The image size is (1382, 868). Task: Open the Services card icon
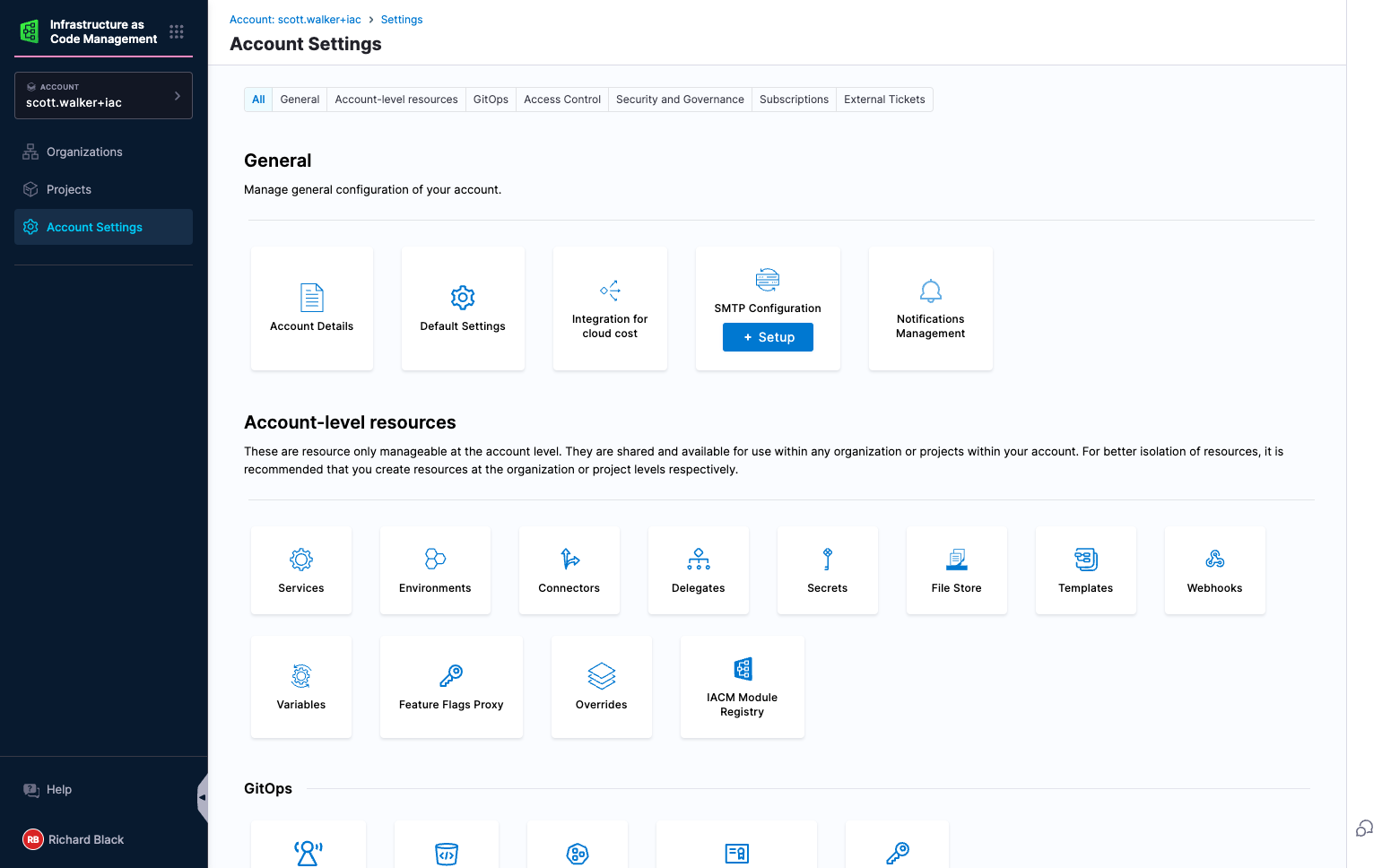(301, 560)
